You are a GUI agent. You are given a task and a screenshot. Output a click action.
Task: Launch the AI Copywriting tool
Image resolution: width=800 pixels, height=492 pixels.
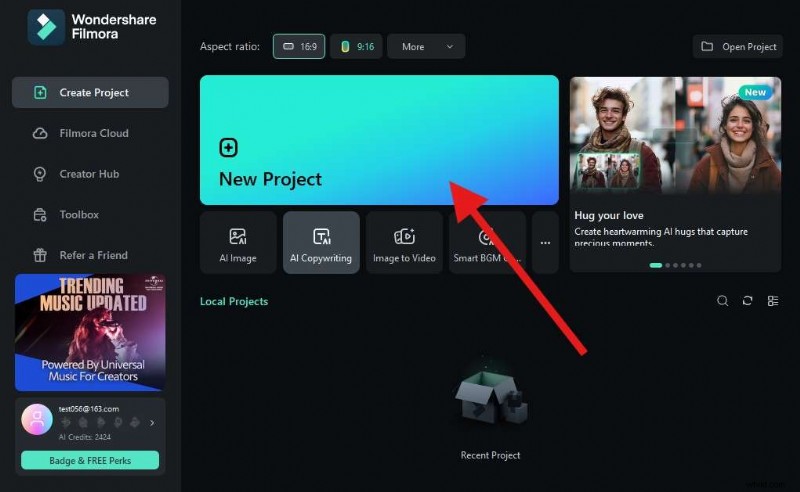click(321, 243)
